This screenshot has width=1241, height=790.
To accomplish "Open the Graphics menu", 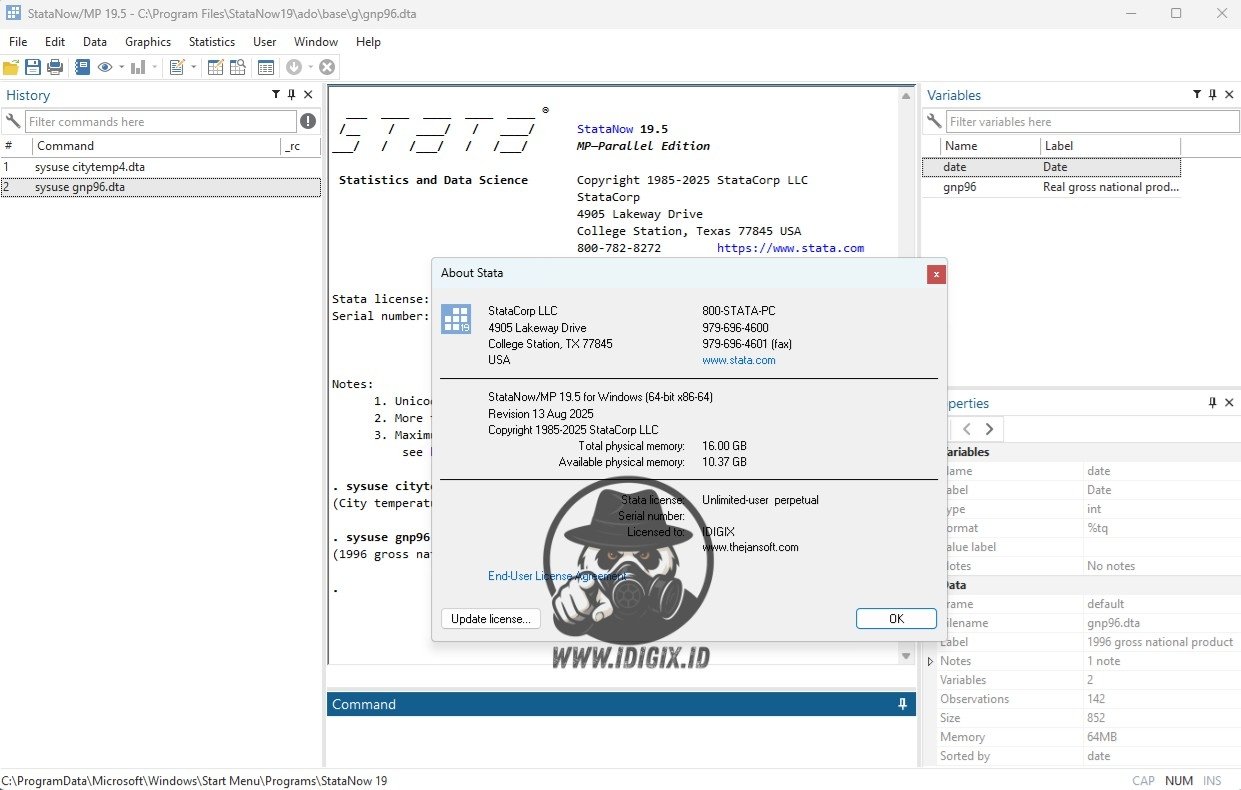I will [x=148, y=42].
